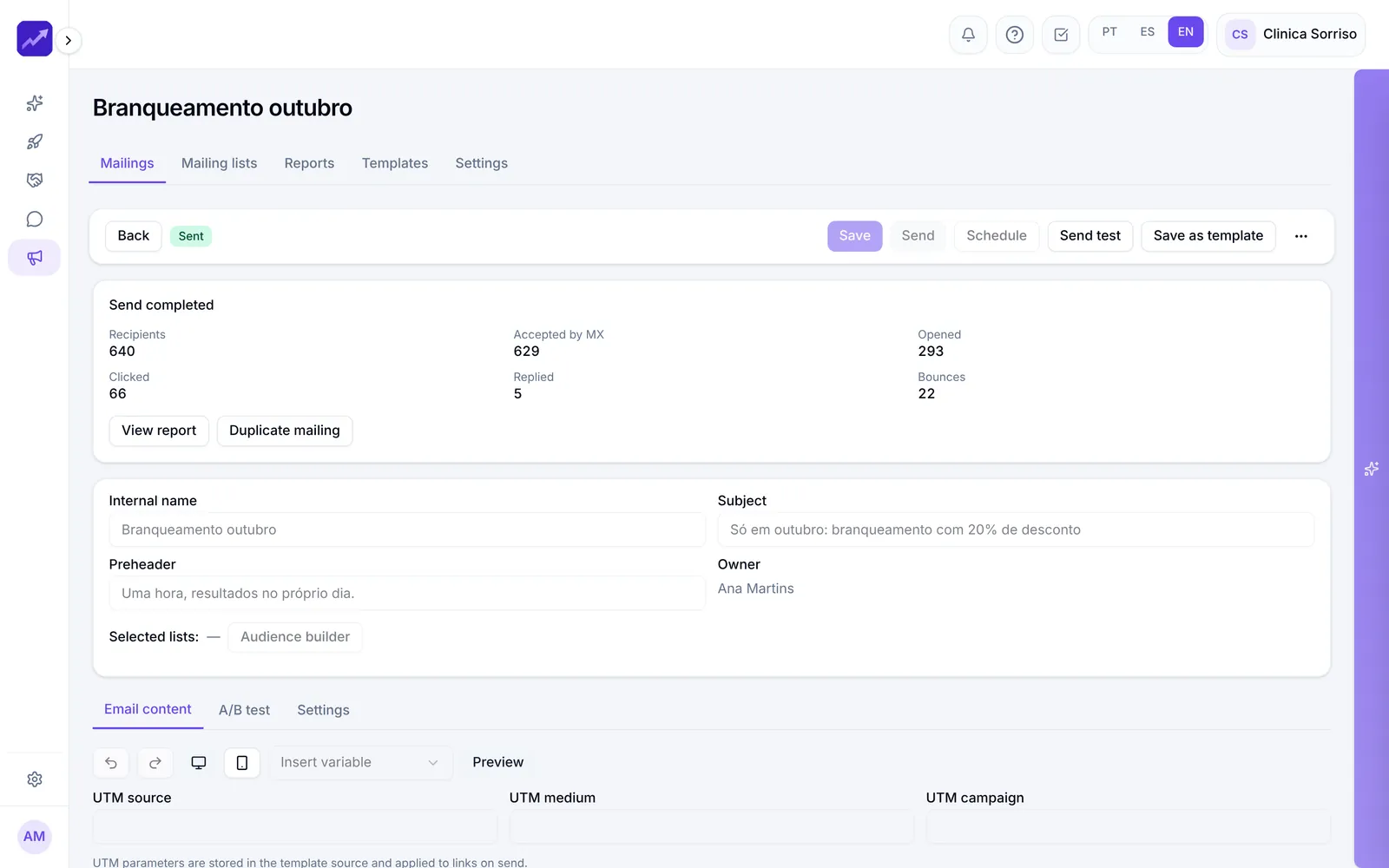Viewport: 1389px width, 868px height.
Task: Expand the sidebar with chevron button
Action: pyautogui.click(x=69, y=40)
